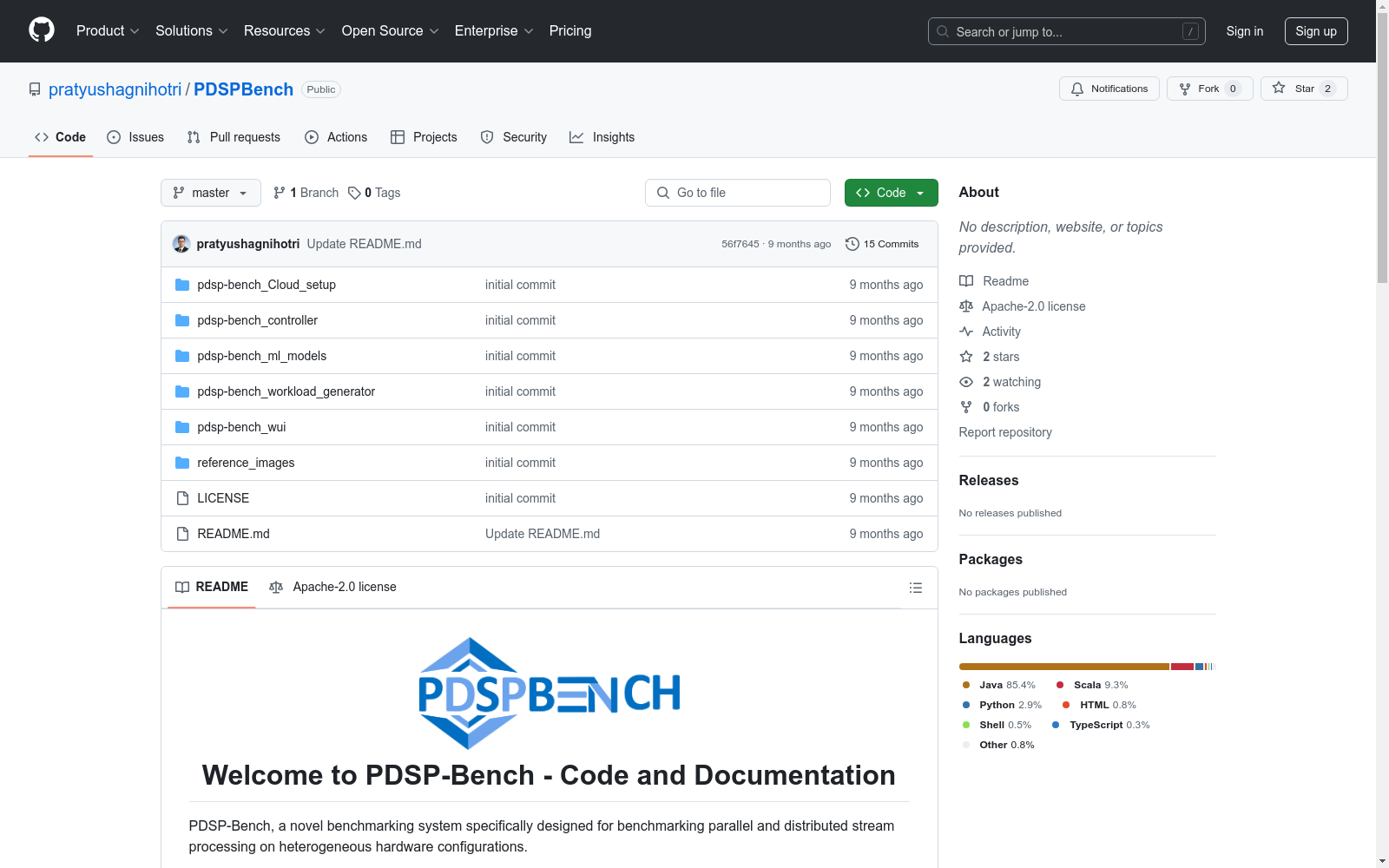Screen dimensions: 1389x868
Task: Click the 2 stars link
Action: pos(990,357)
